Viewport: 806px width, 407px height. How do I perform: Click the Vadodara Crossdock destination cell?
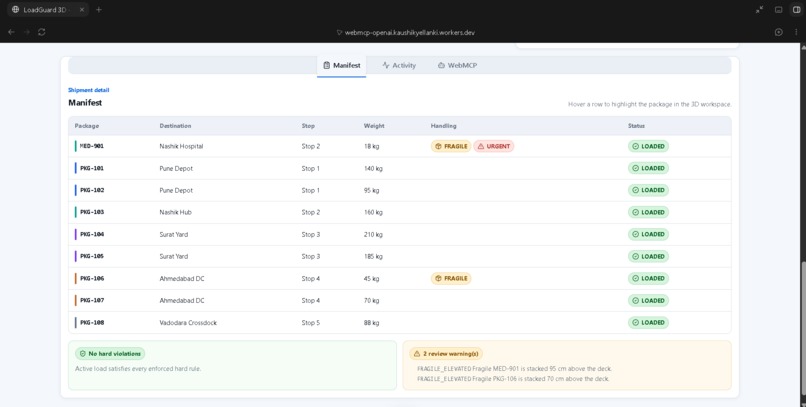click(188, 323)
